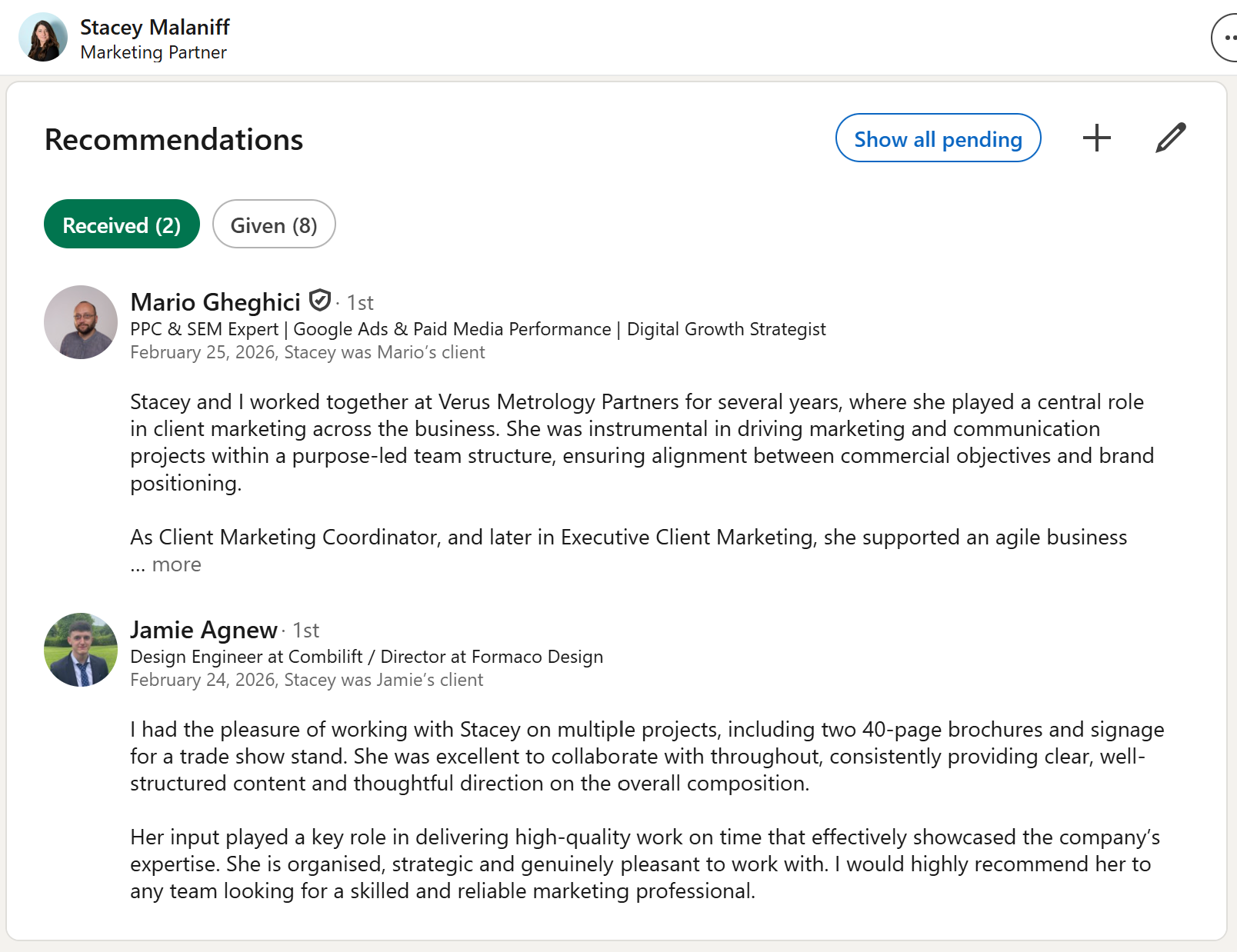Image resolution: width=1237 pixels, height=952 pixels.
Task: Click Stacey Malaniff's header profile photo
Action: click(x=43, y=37)
